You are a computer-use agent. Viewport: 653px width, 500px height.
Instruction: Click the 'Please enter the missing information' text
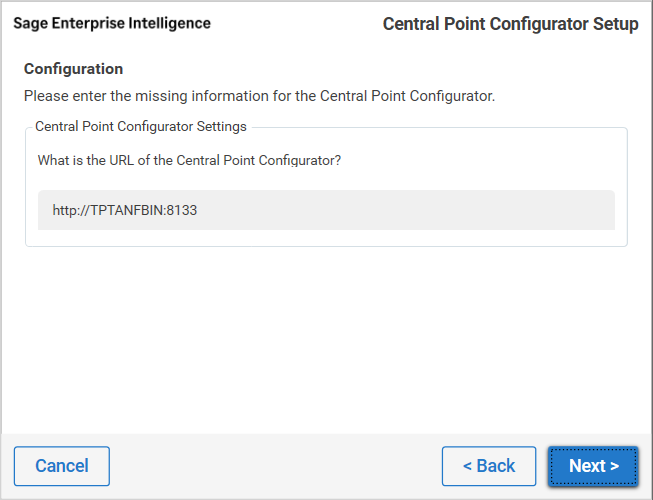259,96
